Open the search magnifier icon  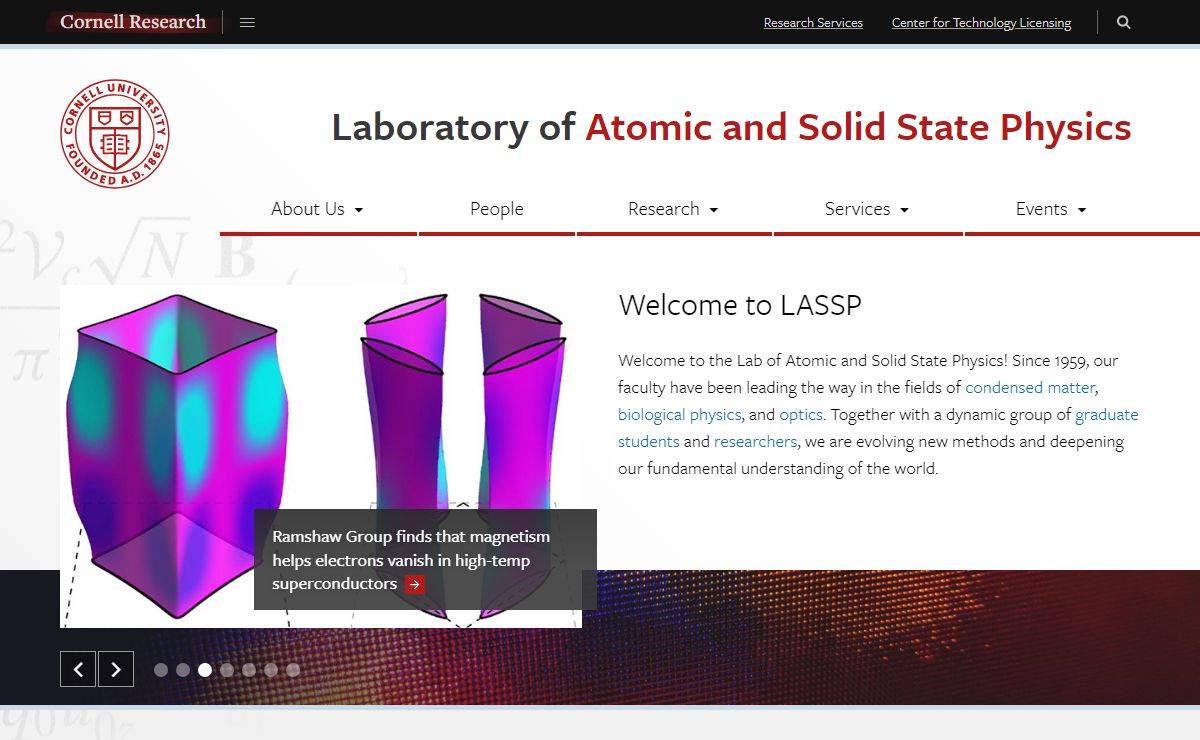1124,22
